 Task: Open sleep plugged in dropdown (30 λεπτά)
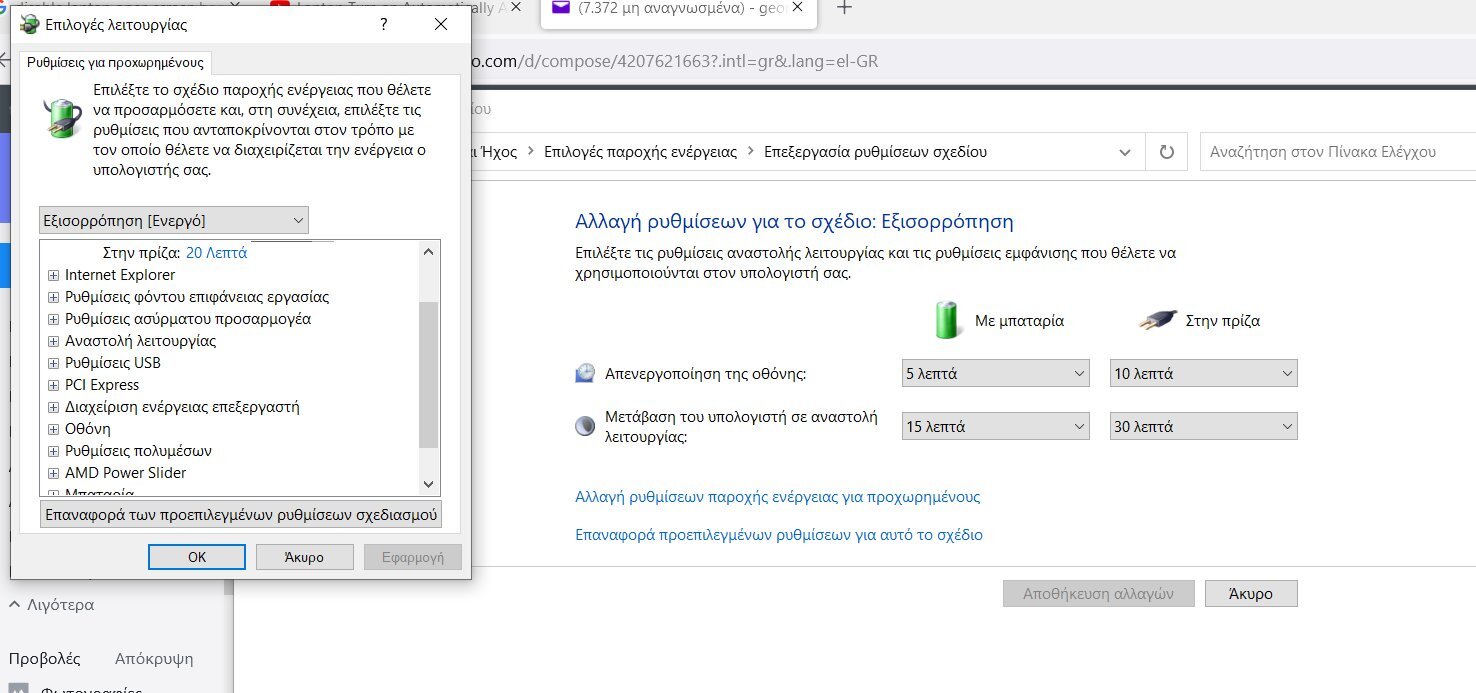[x=1204, y=426]
